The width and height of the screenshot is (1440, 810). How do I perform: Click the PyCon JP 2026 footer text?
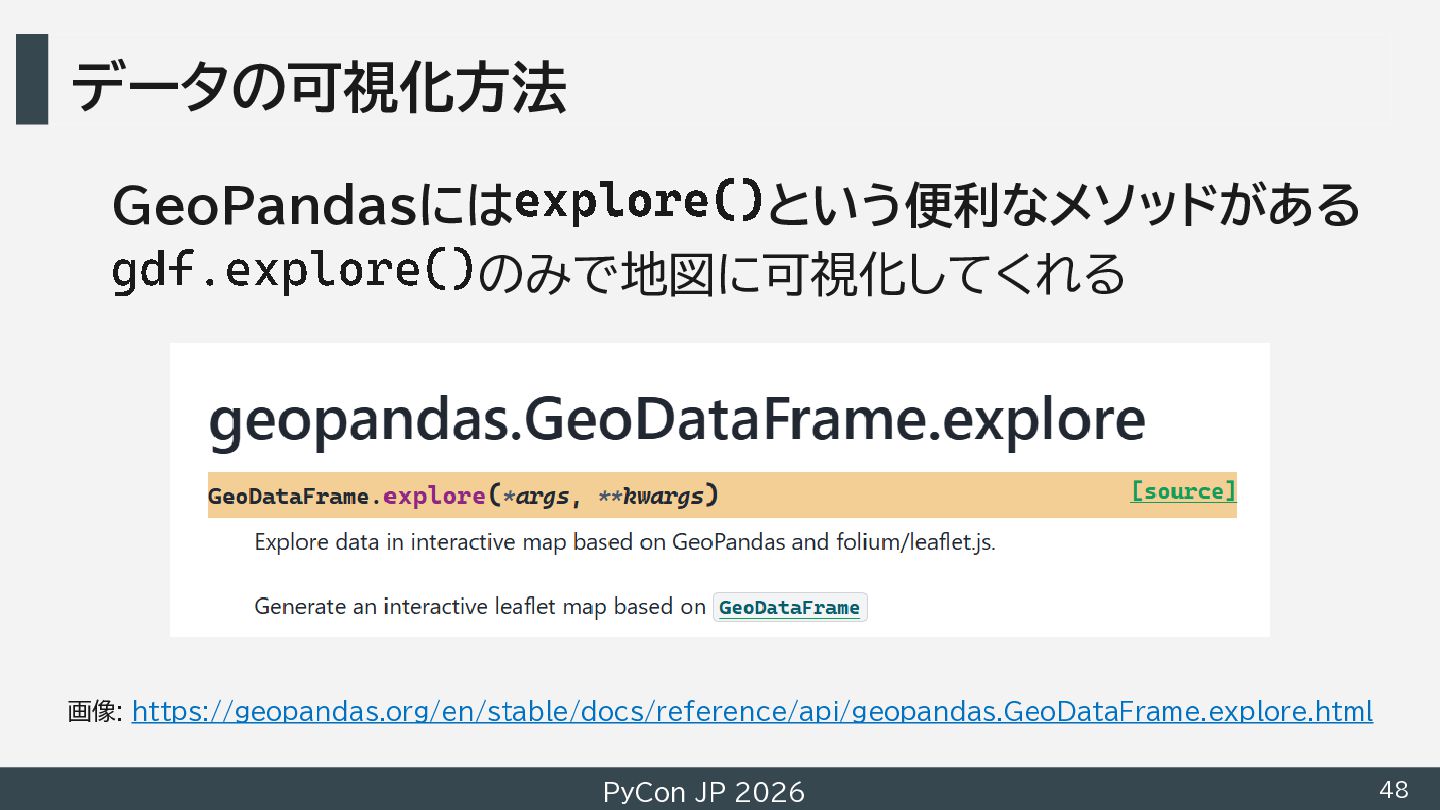point(703,792)
